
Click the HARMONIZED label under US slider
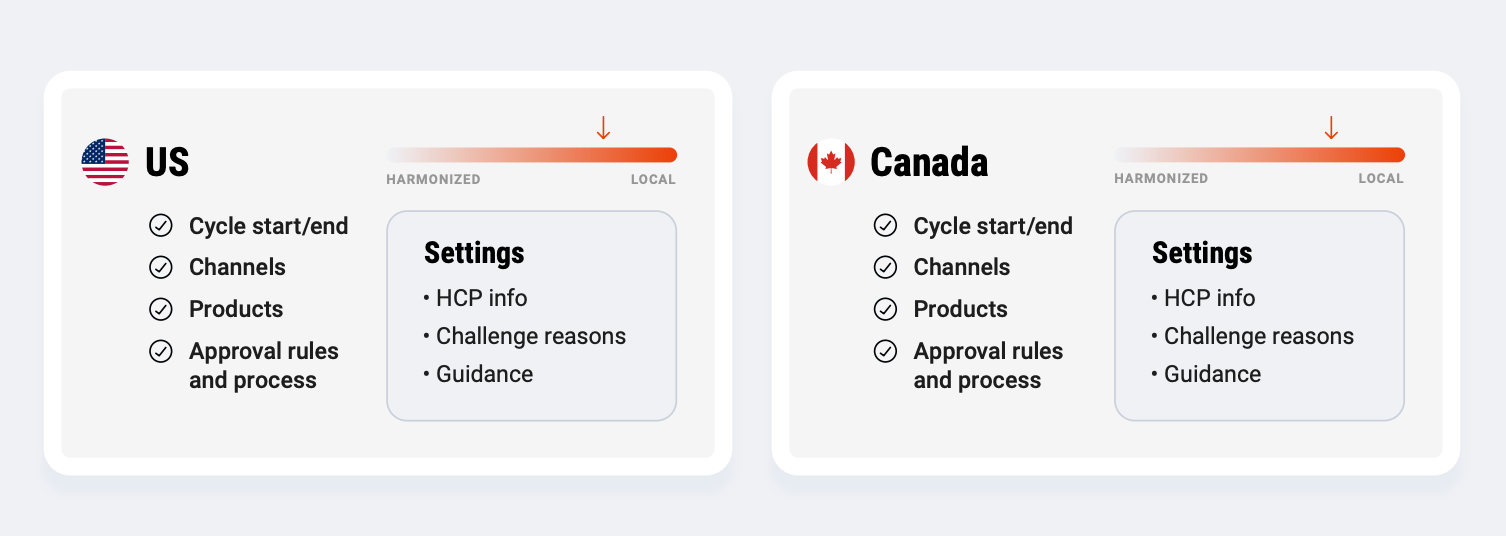click(434, 179)
